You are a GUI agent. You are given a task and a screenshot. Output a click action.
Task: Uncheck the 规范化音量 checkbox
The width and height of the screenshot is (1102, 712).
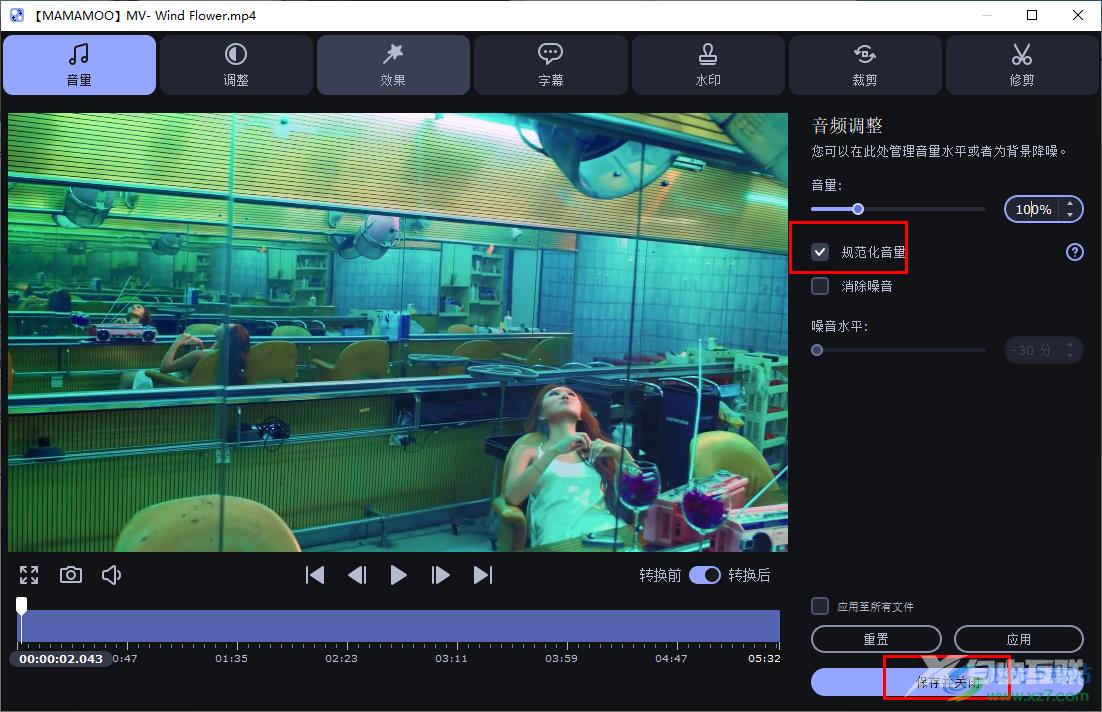pos(820,252)
